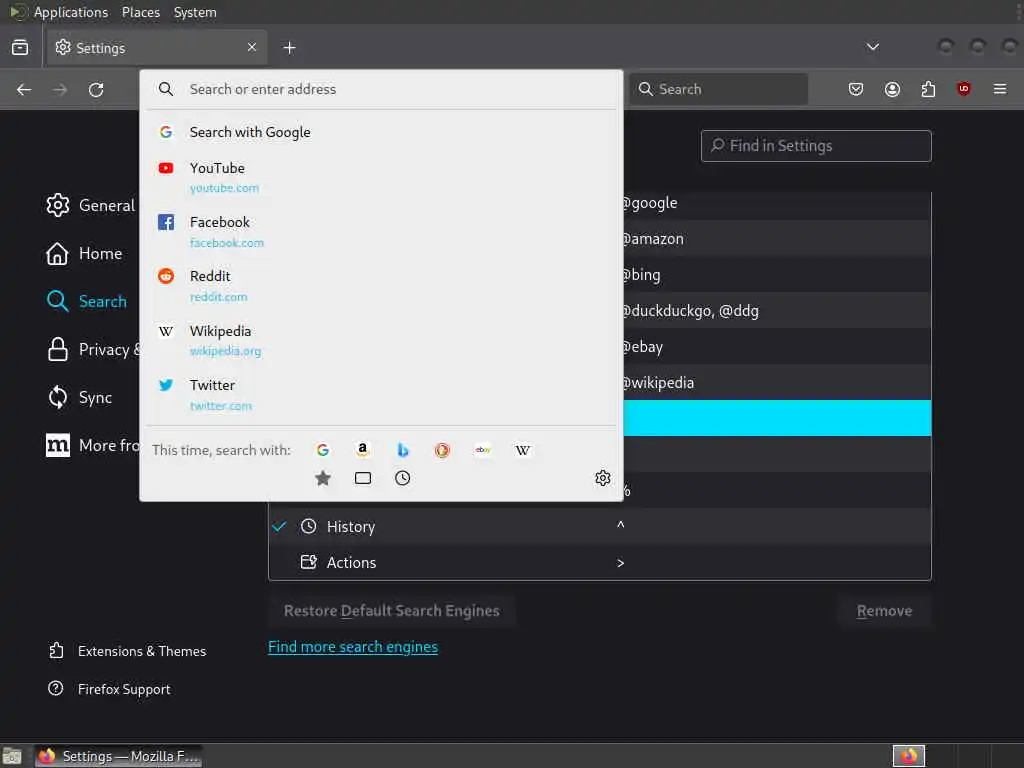This screenshot has height=768, width=1024.
Task: Click the show desktop icon in taskbar
Action: click(x=12, y=756)
